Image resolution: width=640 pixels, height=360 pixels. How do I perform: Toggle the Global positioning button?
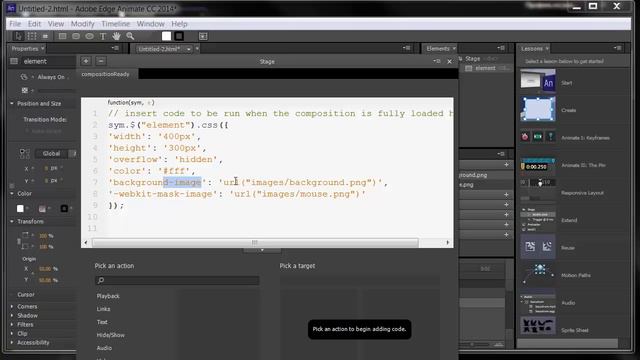point(51,153)
